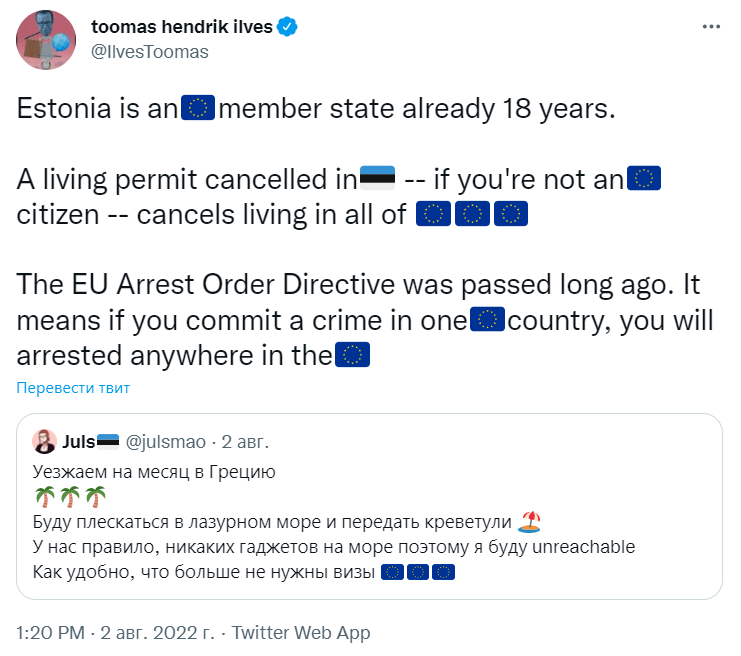Click the toomas hendrik ilves profile avatar
Image resolution: width=741 pixels, height=656 pixels.
coord(46,40)
